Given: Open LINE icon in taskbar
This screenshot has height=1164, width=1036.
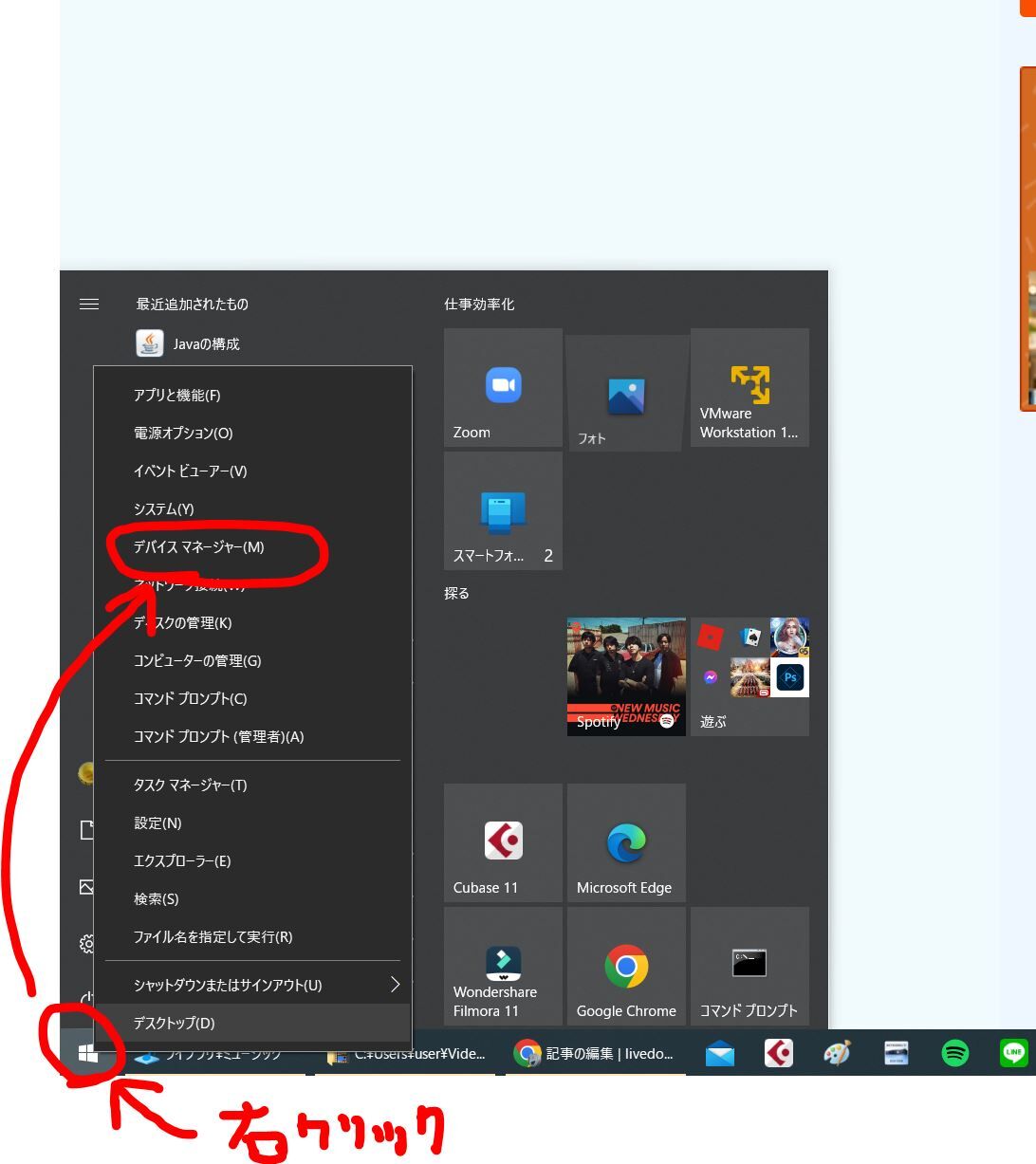Looking at the screenshot, I should (1014, 1053).
